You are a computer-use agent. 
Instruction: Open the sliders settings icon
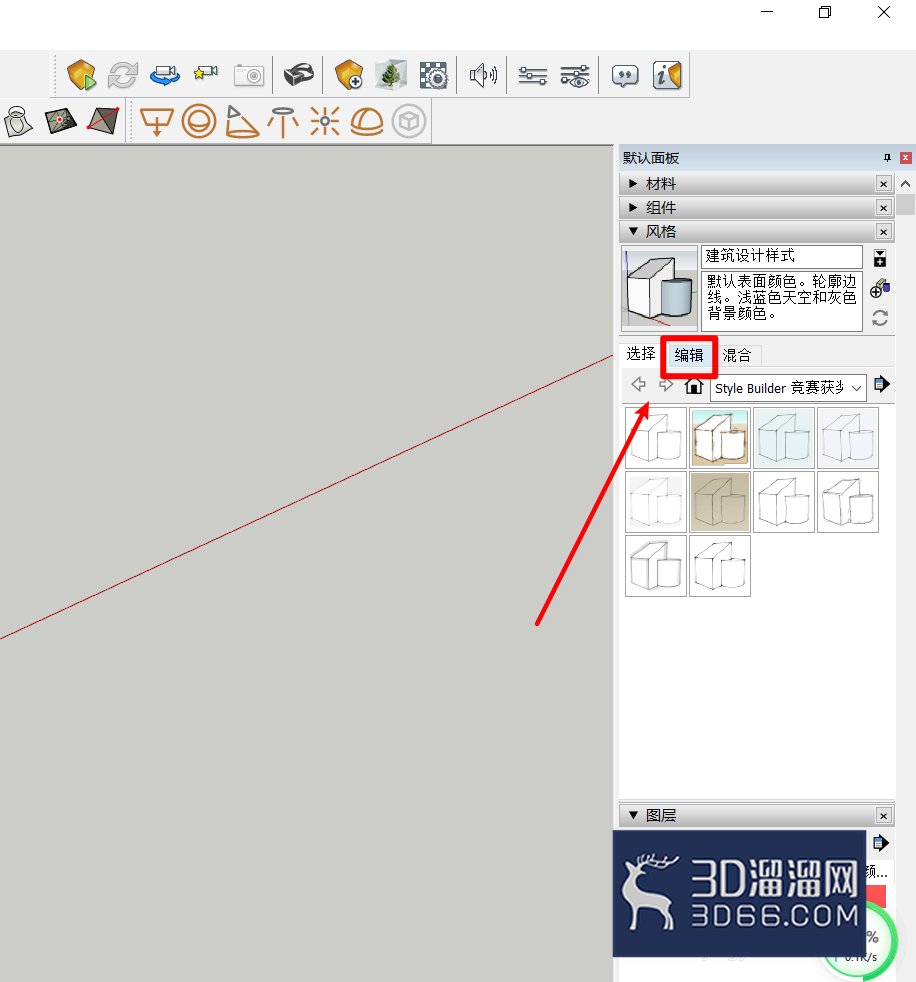533,76
